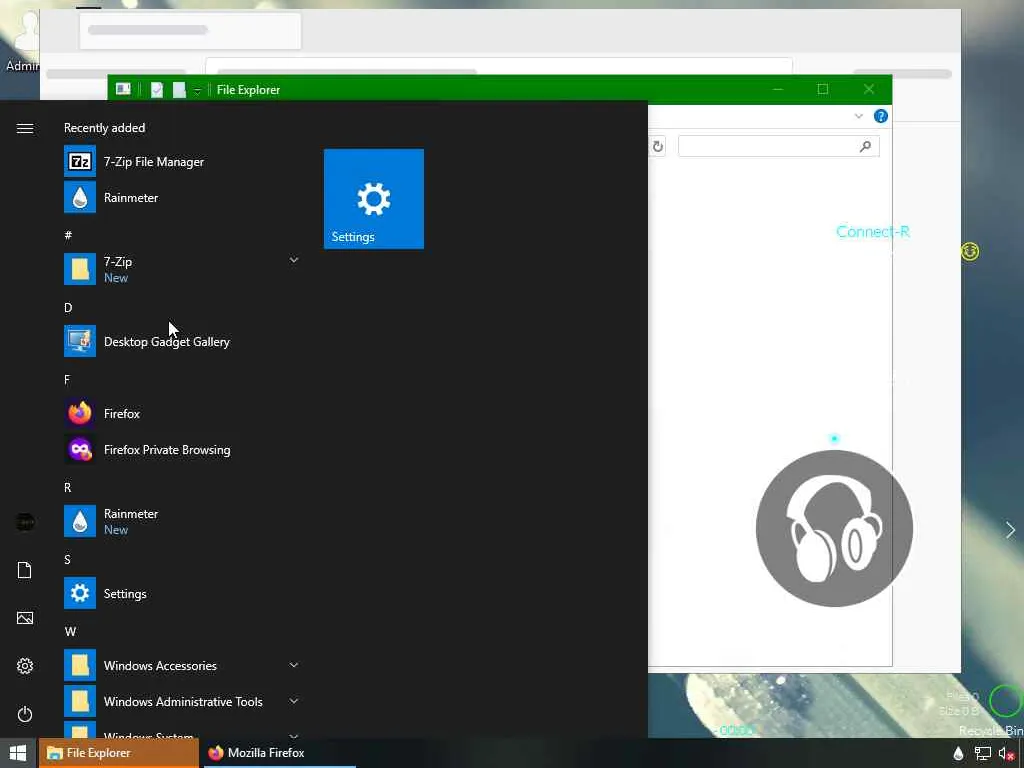The height and width of the screenshot is (768, 1024).
Task: Open the Documents shortcut in the Start sidebar
Action: [25, 570]
